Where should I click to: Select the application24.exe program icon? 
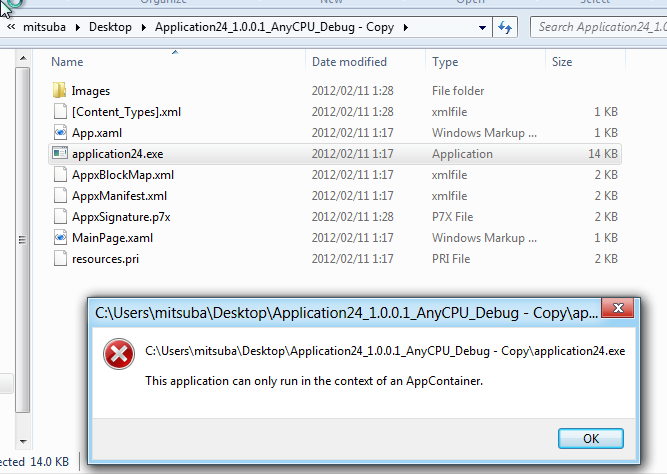(x=60, y=153)
